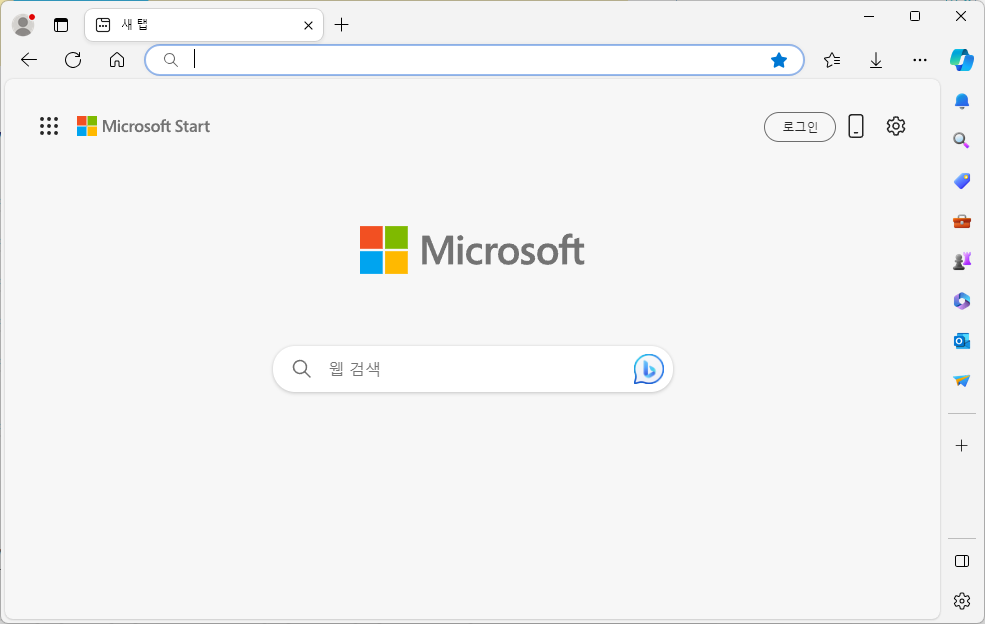Open Tools toolbox icon in sidebar
Screen dimensions: 985x624
[x=962, y=221]
